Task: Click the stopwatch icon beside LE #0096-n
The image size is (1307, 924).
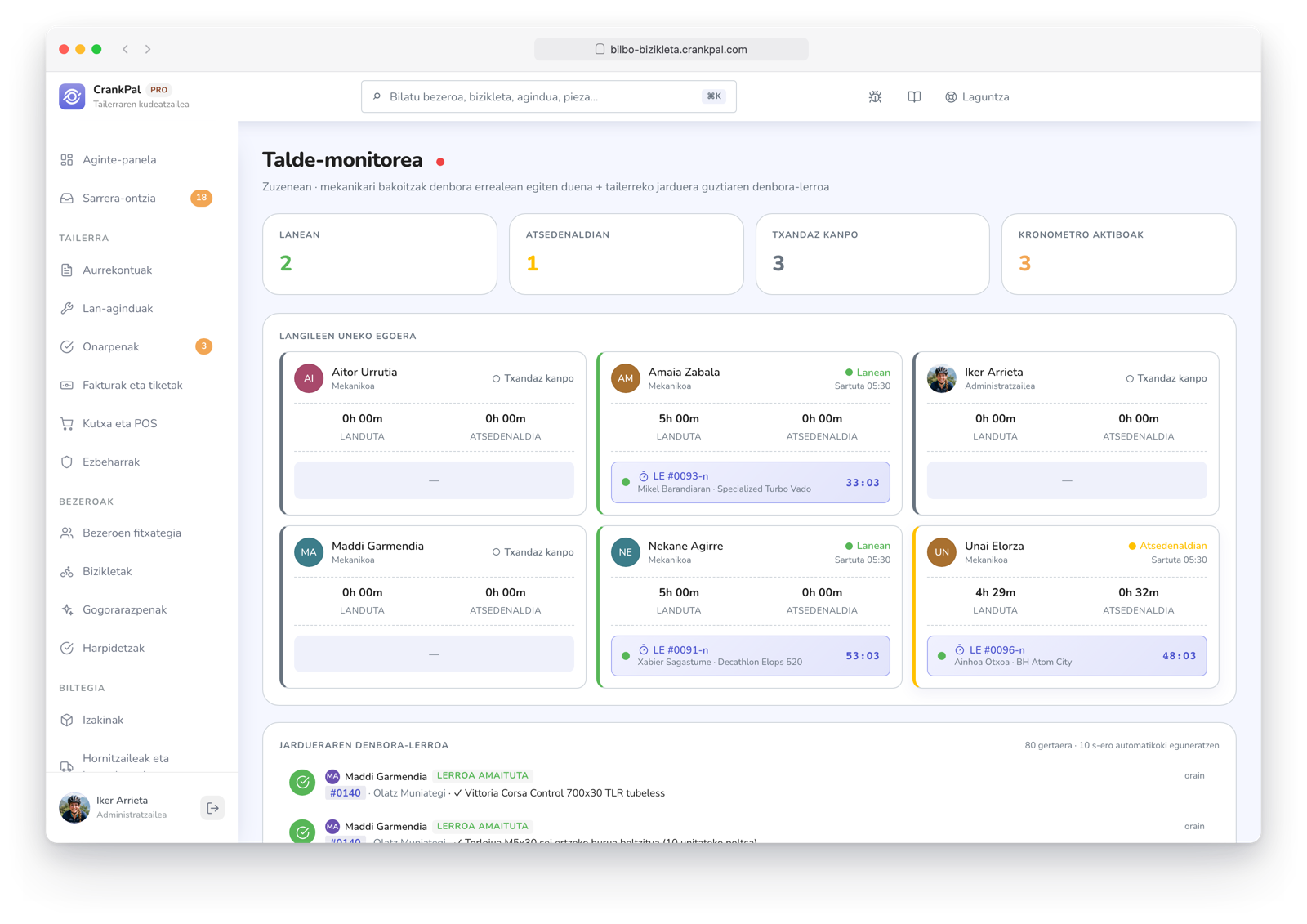Action: point(960,650)
